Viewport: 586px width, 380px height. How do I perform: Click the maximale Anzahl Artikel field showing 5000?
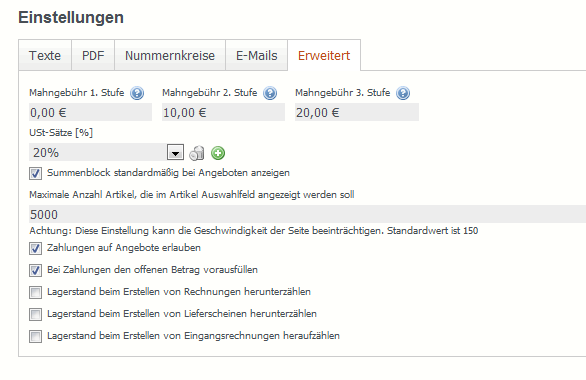(308, 214)
